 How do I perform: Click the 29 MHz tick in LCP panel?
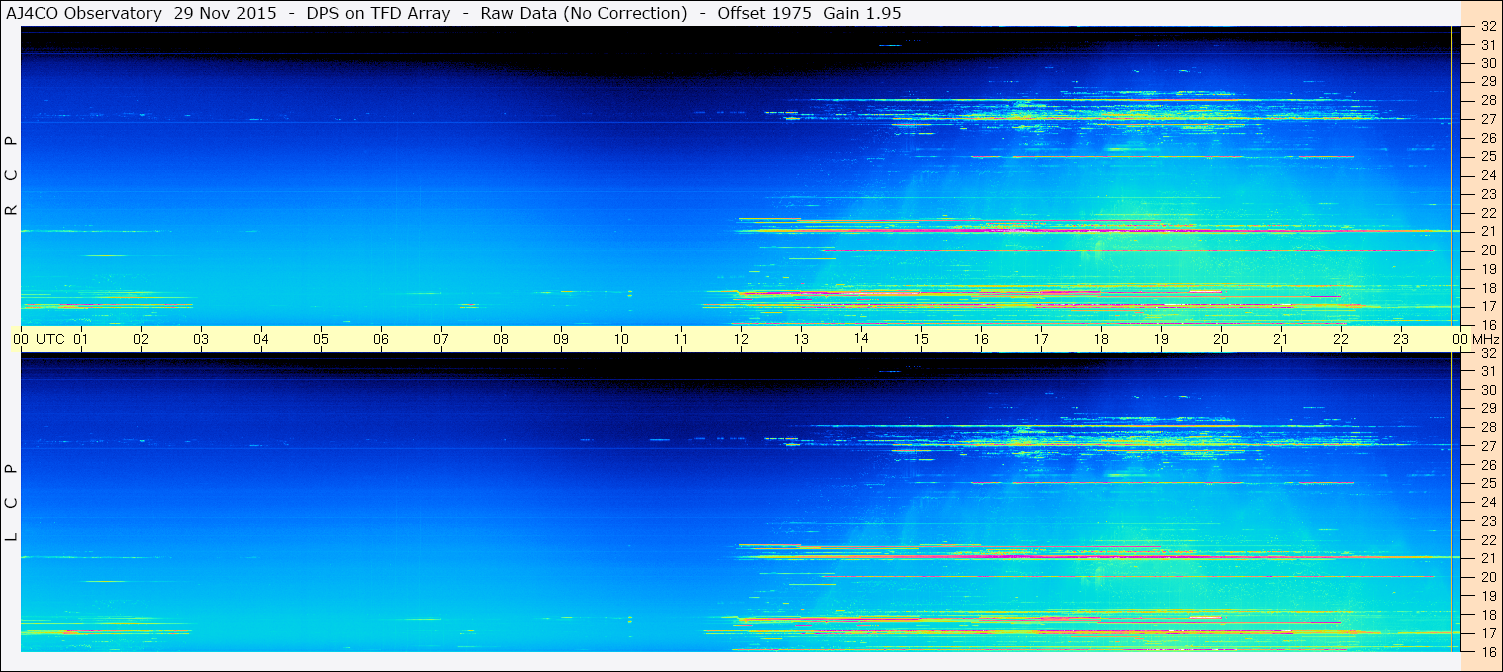(1487, 409)
